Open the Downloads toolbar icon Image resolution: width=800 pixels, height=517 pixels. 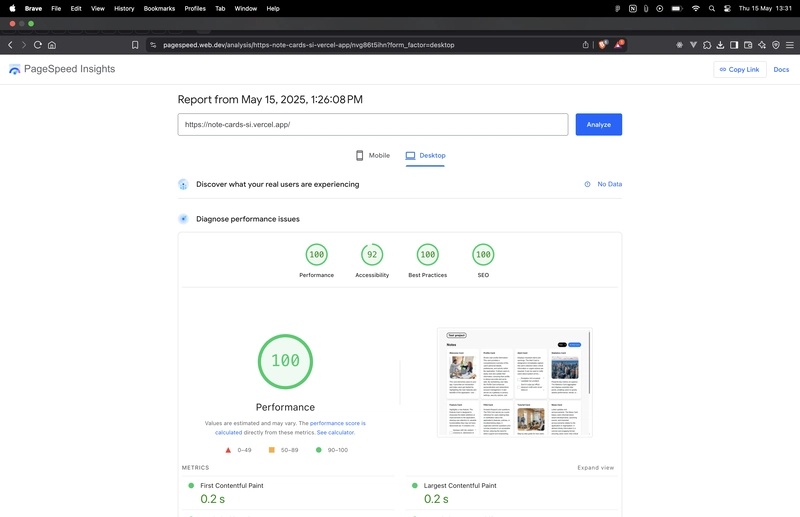(x=720, y=45)
